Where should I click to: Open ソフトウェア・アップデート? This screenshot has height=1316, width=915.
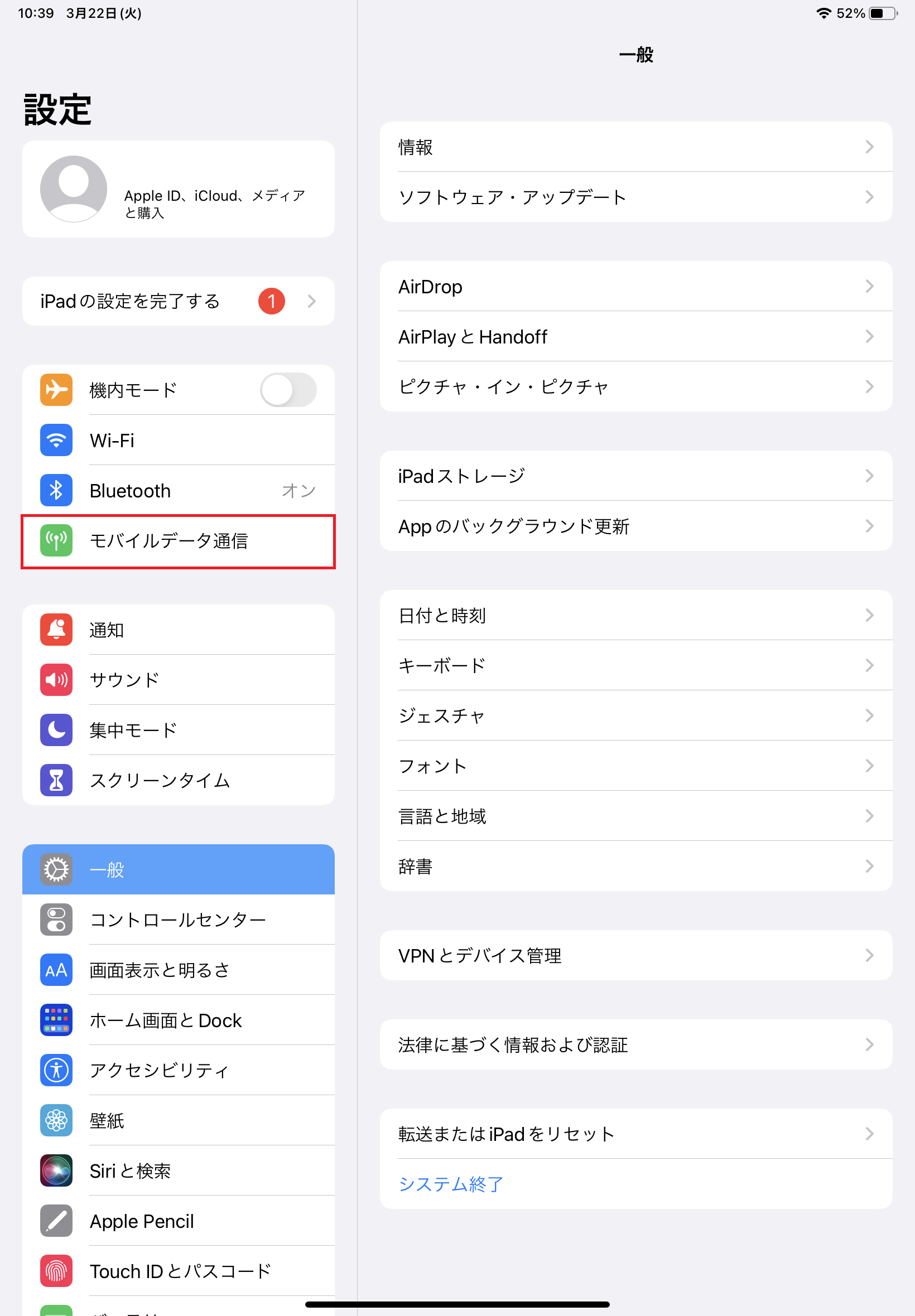click(637, 197)
